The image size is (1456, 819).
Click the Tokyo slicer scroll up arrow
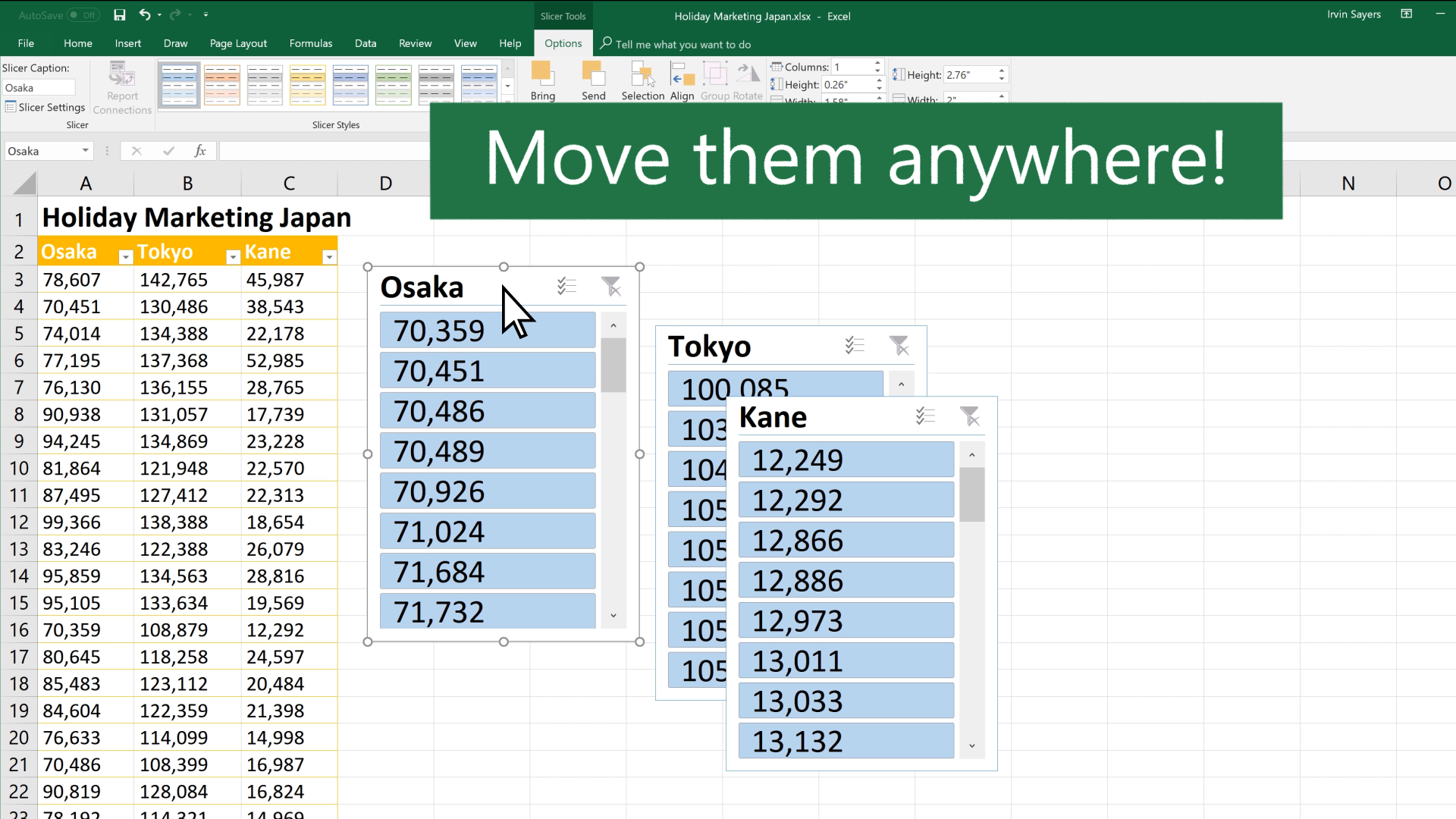(901, 384)
